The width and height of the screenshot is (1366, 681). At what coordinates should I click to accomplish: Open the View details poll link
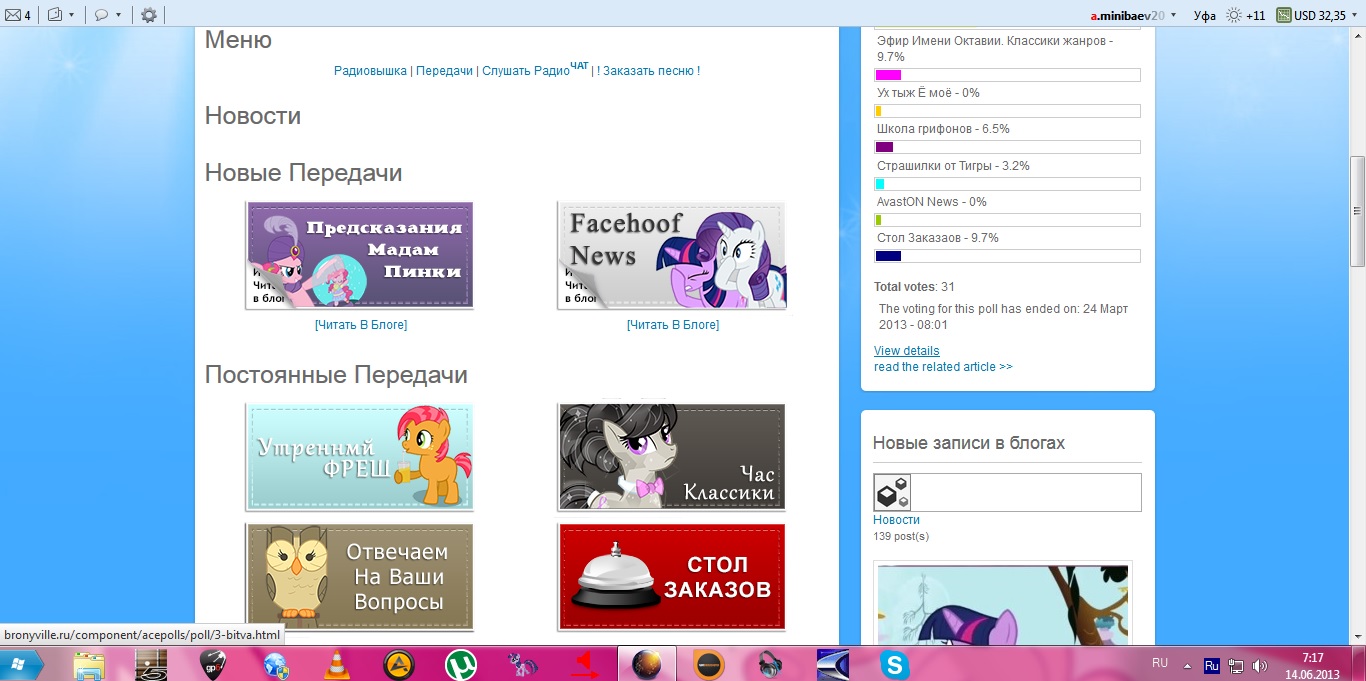907,351
